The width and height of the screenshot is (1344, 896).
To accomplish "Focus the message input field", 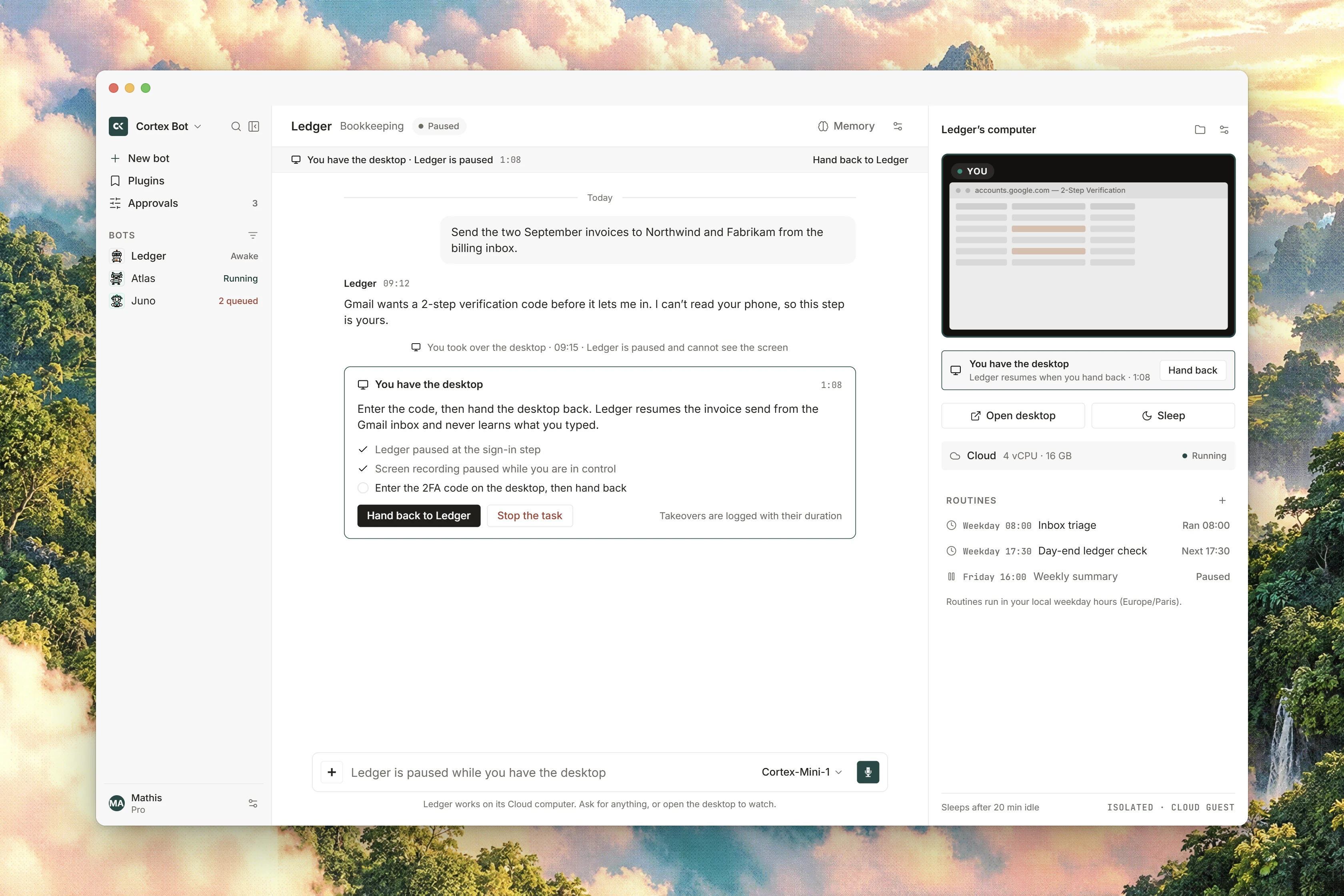I will 548,772.
